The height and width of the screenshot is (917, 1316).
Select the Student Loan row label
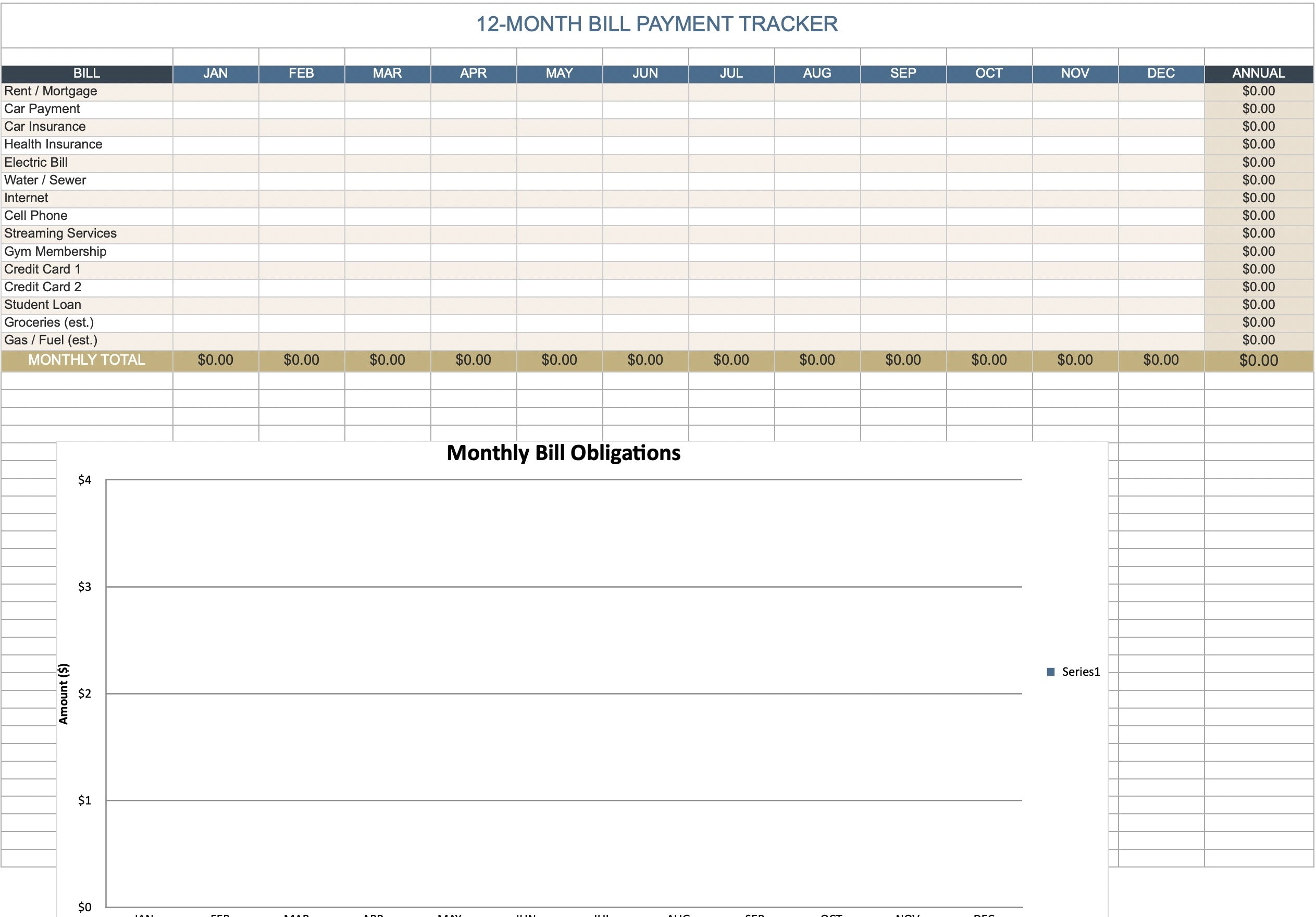[42, 305]
